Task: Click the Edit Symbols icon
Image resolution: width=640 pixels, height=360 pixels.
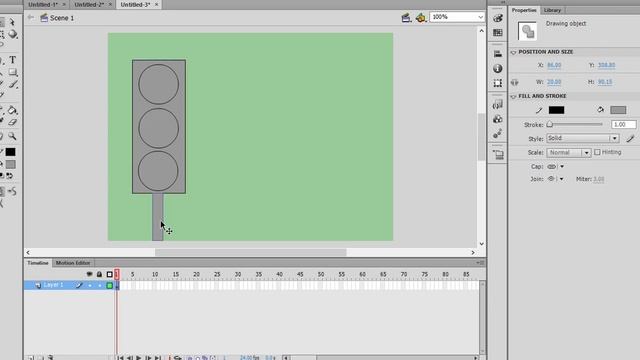Action: coord(420,18)
